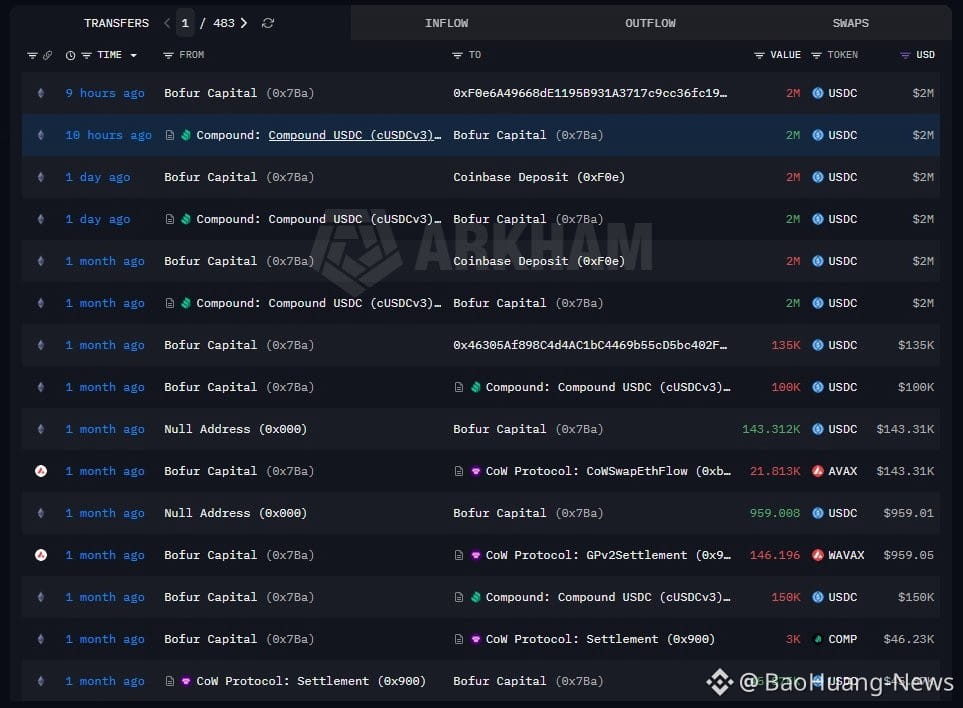This screenshot has width=963, height=708.
Task: Click '$46.23K' USD amount
Action: click(x=908, y=639)
